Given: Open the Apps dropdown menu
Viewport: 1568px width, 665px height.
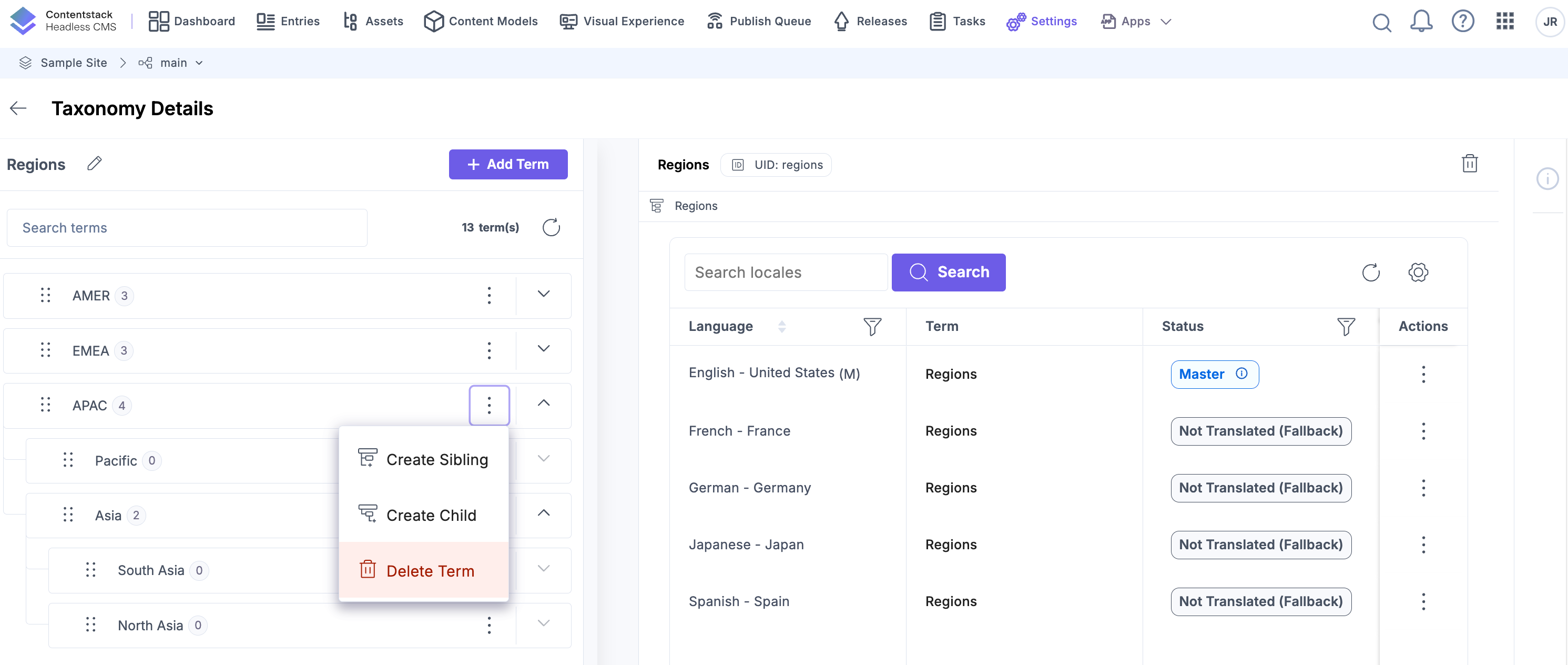Looking at the screenshot, I should (1136, 22).
